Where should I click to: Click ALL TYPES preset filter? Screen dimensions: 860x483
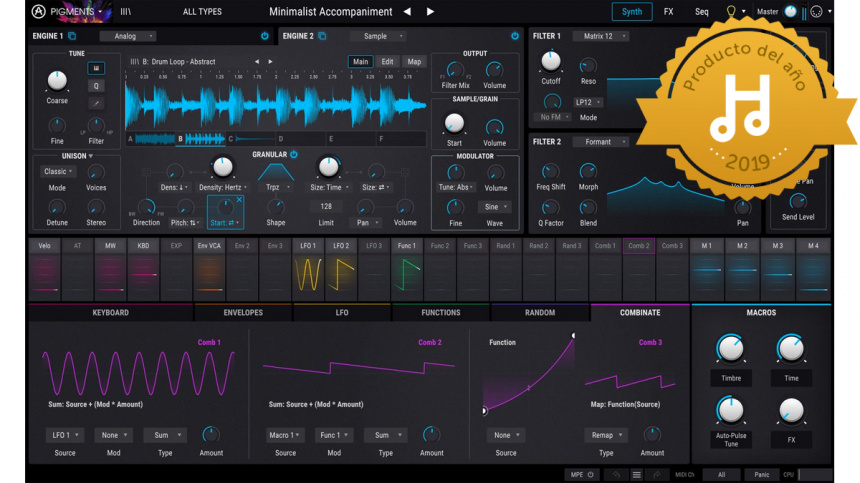(x=202, y=12)
